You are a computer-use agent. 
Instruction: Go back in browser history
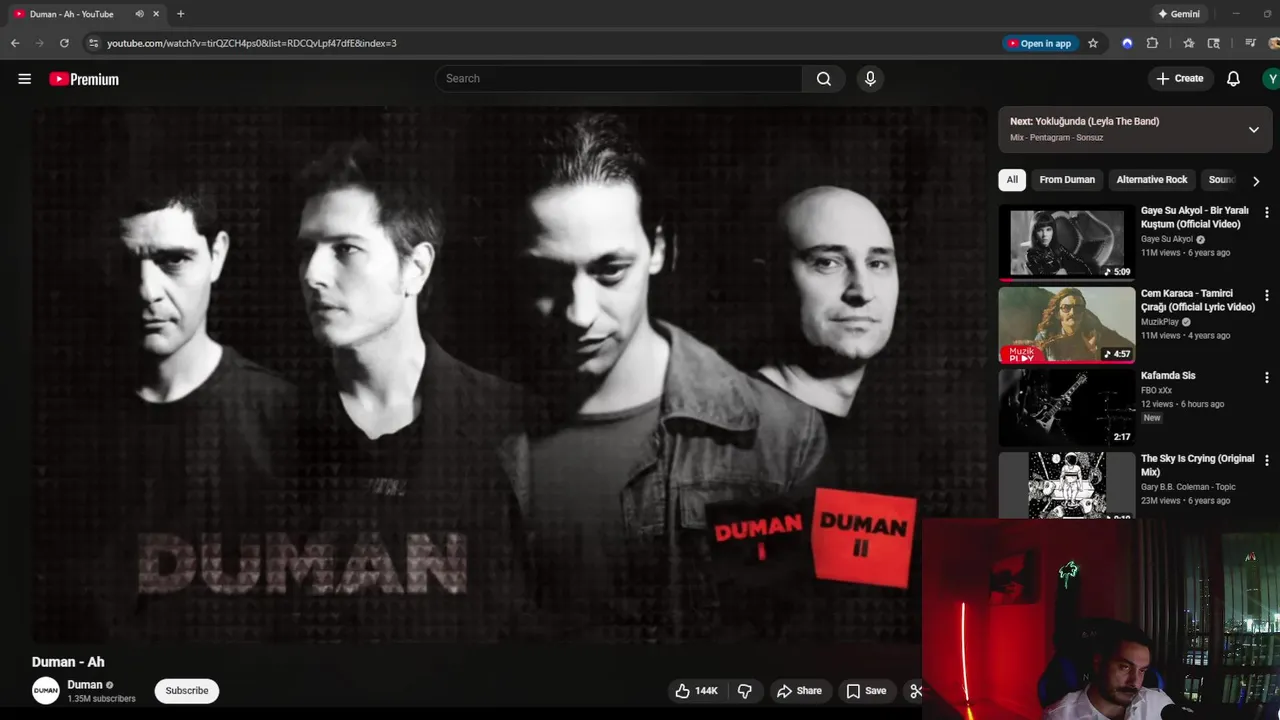[x=15, y=43]
